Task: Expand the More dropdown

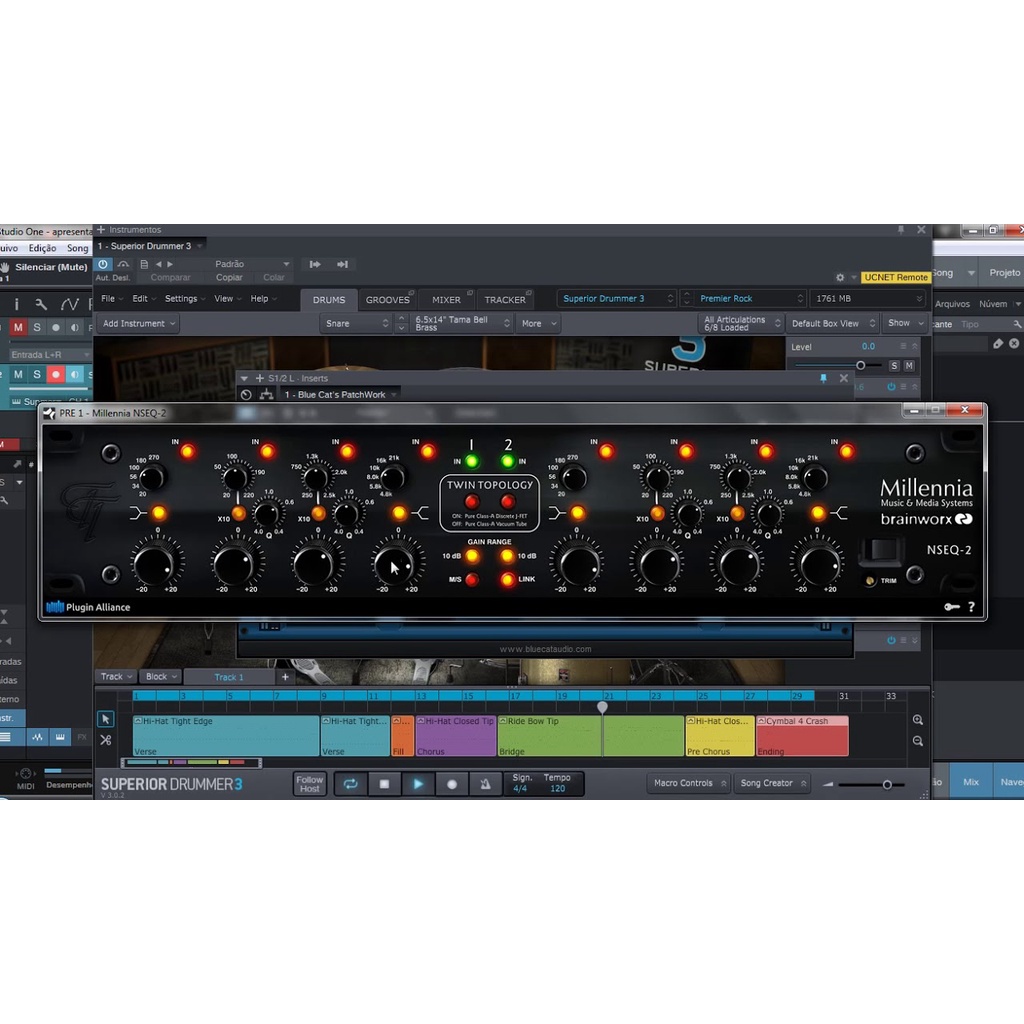Action: click(x=539, y=323)
